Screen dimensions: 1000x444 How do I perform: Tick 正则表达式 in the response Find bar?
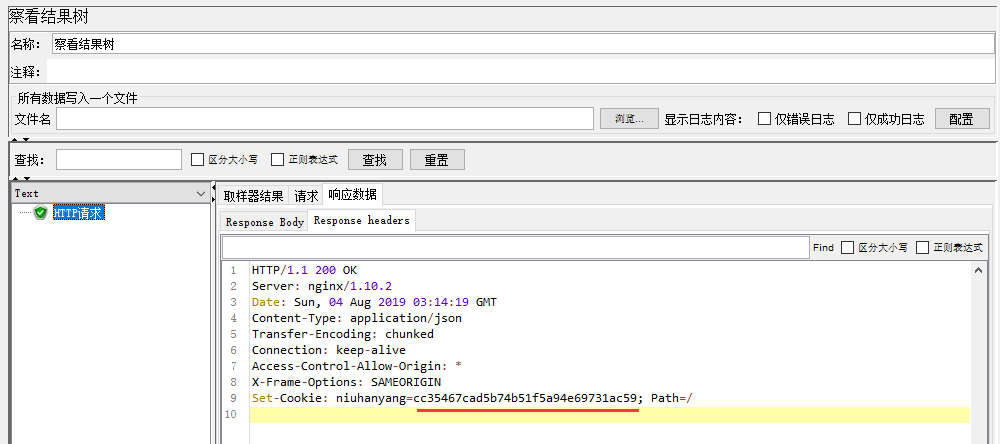click(923, 248)
